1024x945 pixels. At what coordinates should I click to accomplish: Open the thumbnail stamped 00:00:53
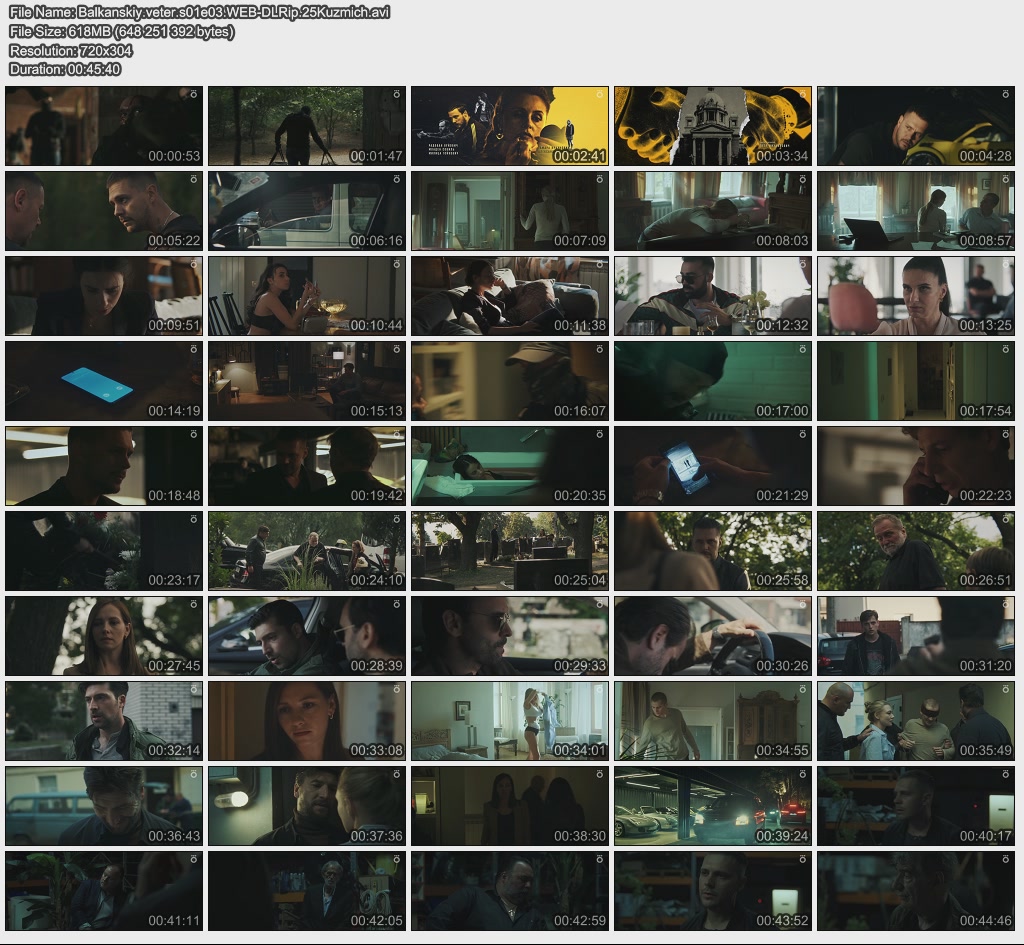point(104,126)
